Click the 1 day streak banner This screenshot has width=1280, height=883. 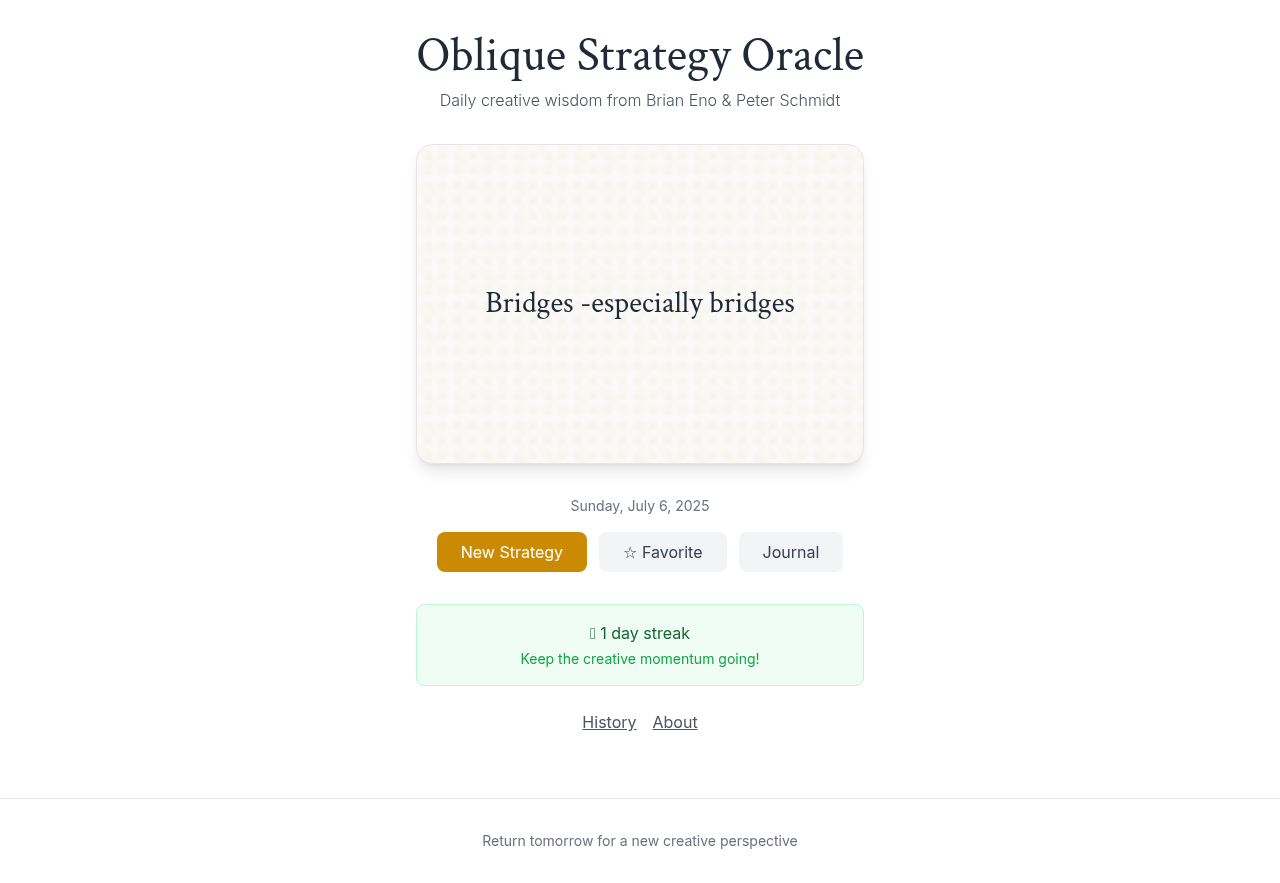tap(640, 644)
